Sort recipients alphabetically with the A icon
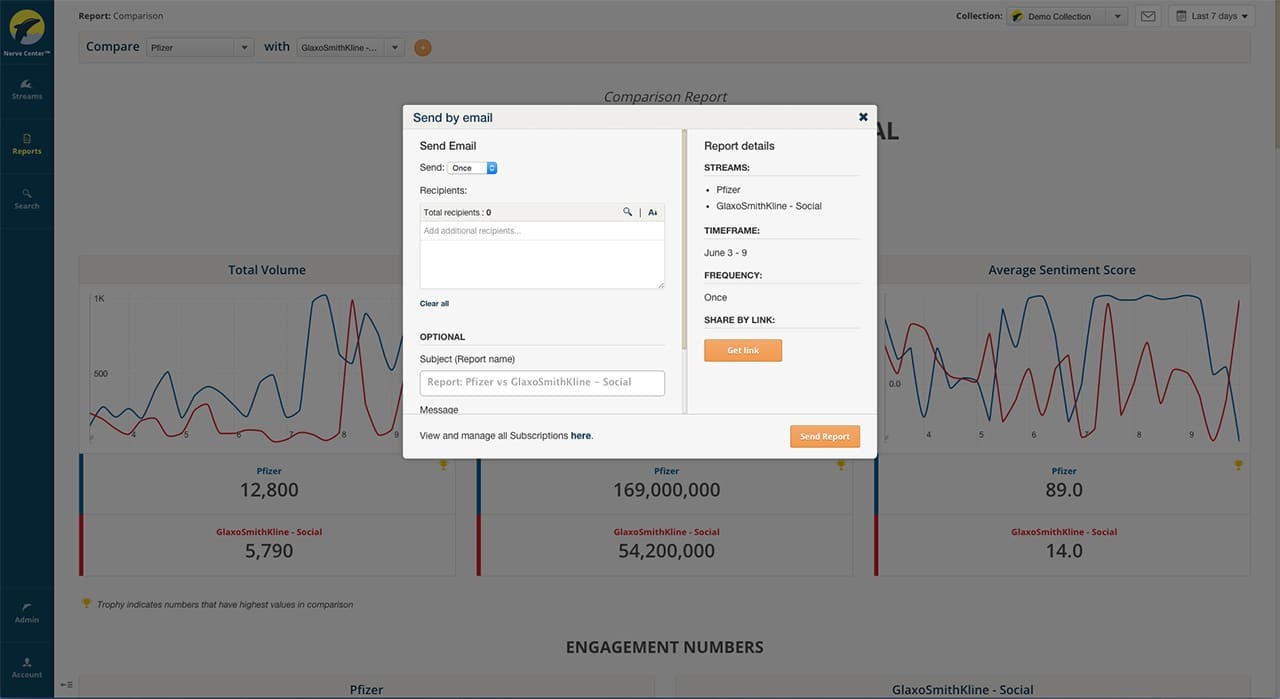Image resolution: width=1280 pixels, height=699 pixels. click(x=653, y=212)
